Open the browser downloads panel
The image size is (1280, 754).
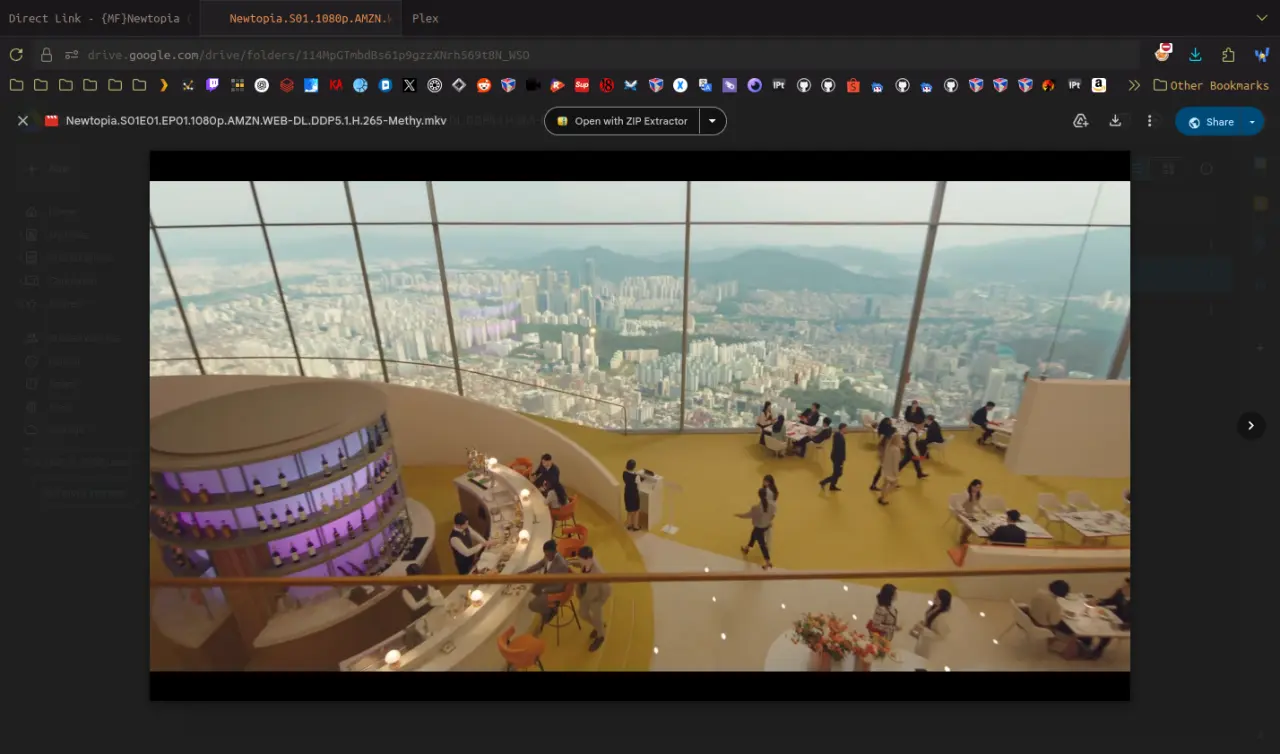point(1195,55)
